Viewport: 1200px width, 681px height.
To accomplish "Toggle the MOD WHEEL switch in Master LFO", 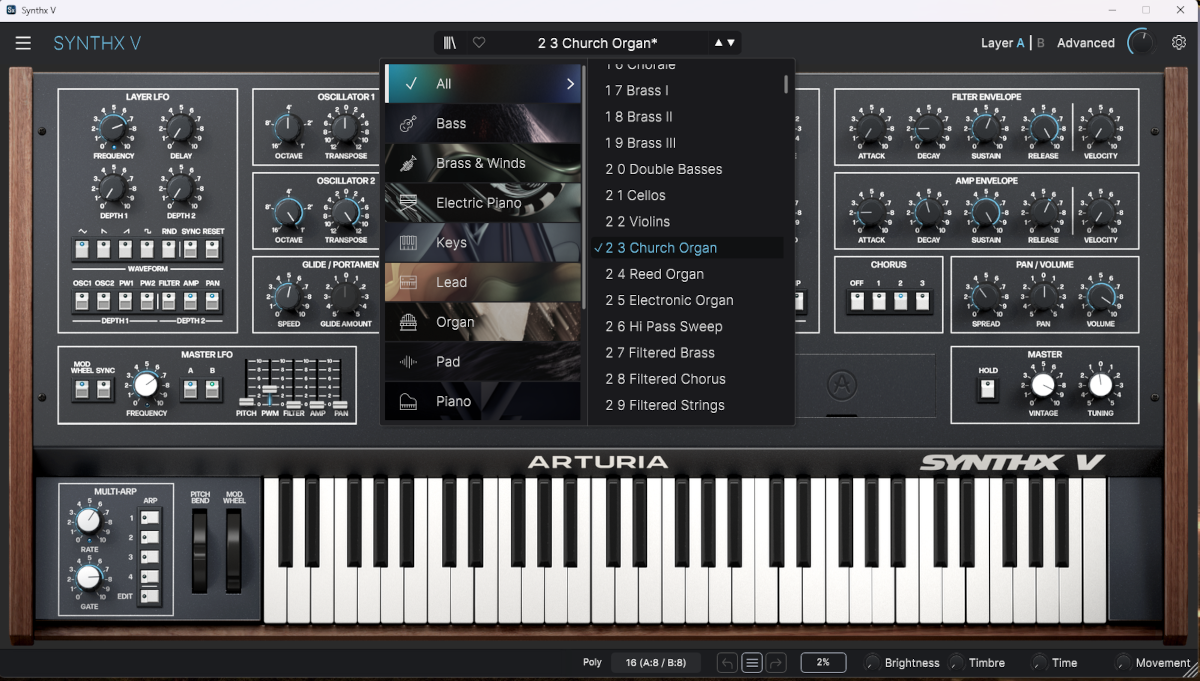I will pos(82,390).
